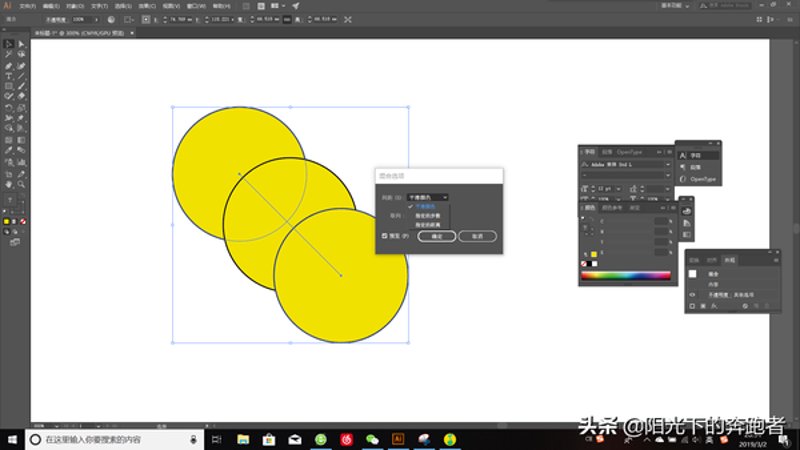Choose Specified Steps (指定的步数) option

click(428, 216)
